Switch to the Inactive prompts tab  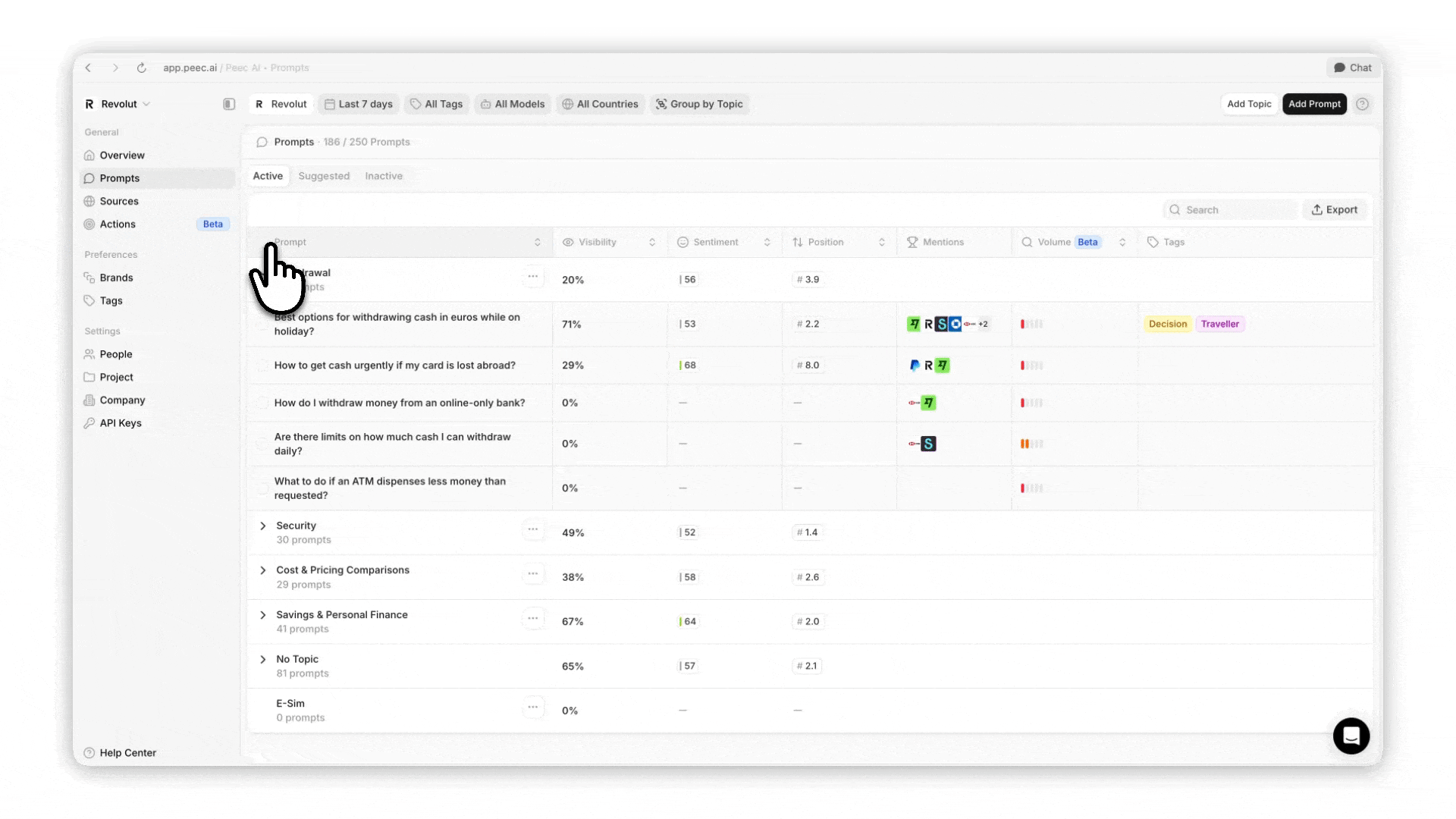click(x=384, y=175)
